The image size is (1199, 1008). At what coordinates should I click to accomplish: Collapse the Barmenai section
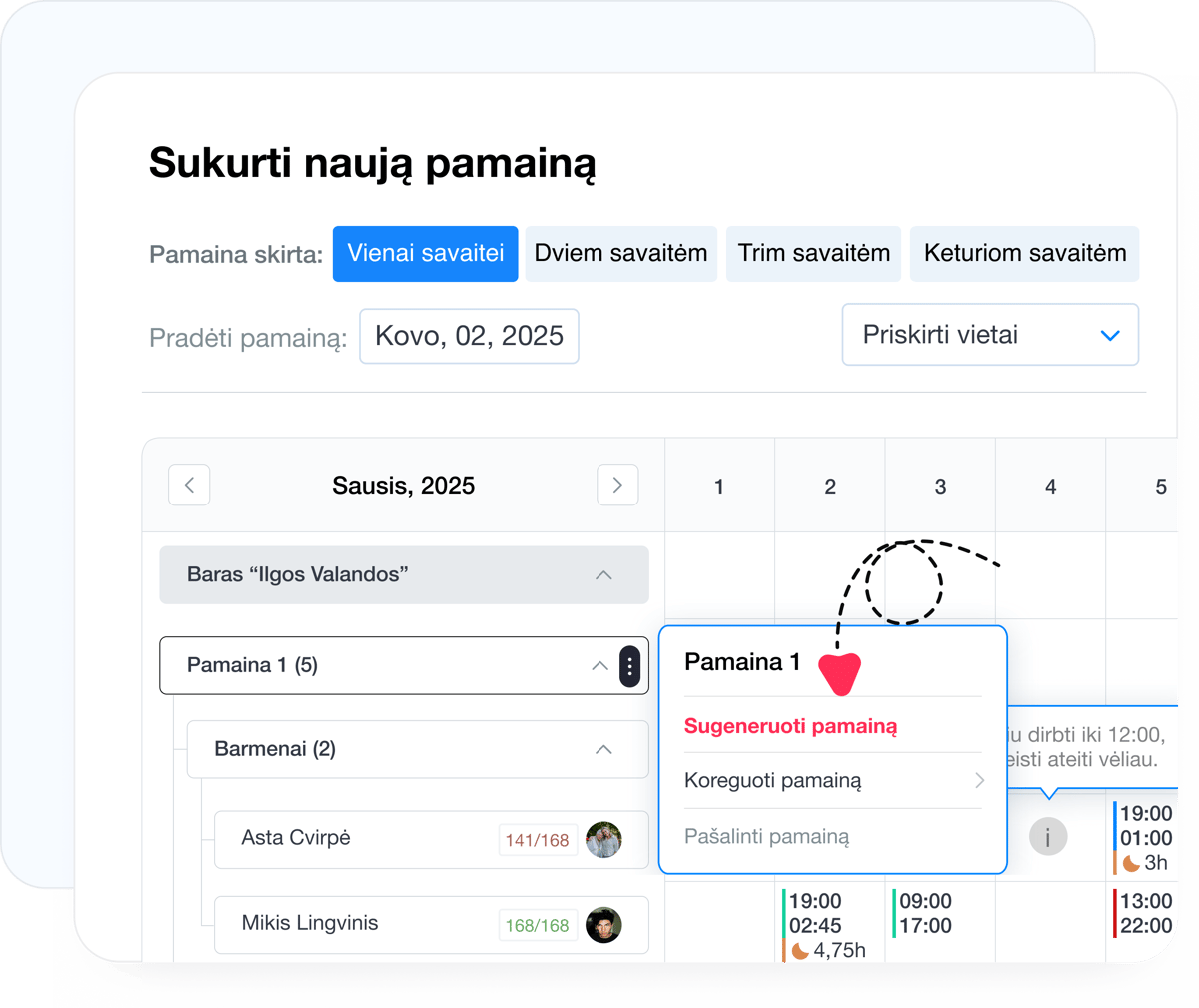pyautogui.click(x=600, y=749)
